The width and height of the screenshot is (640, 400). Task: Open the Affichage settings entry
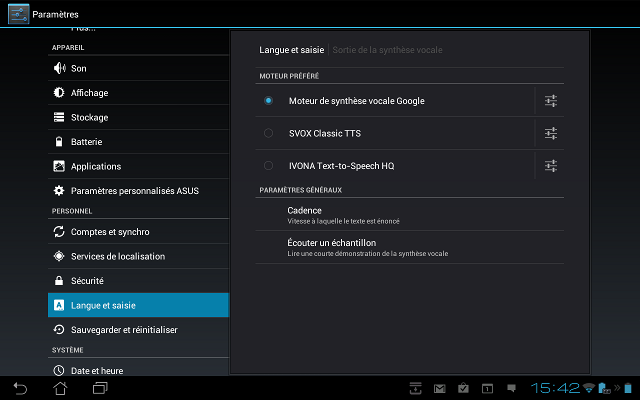138,93
